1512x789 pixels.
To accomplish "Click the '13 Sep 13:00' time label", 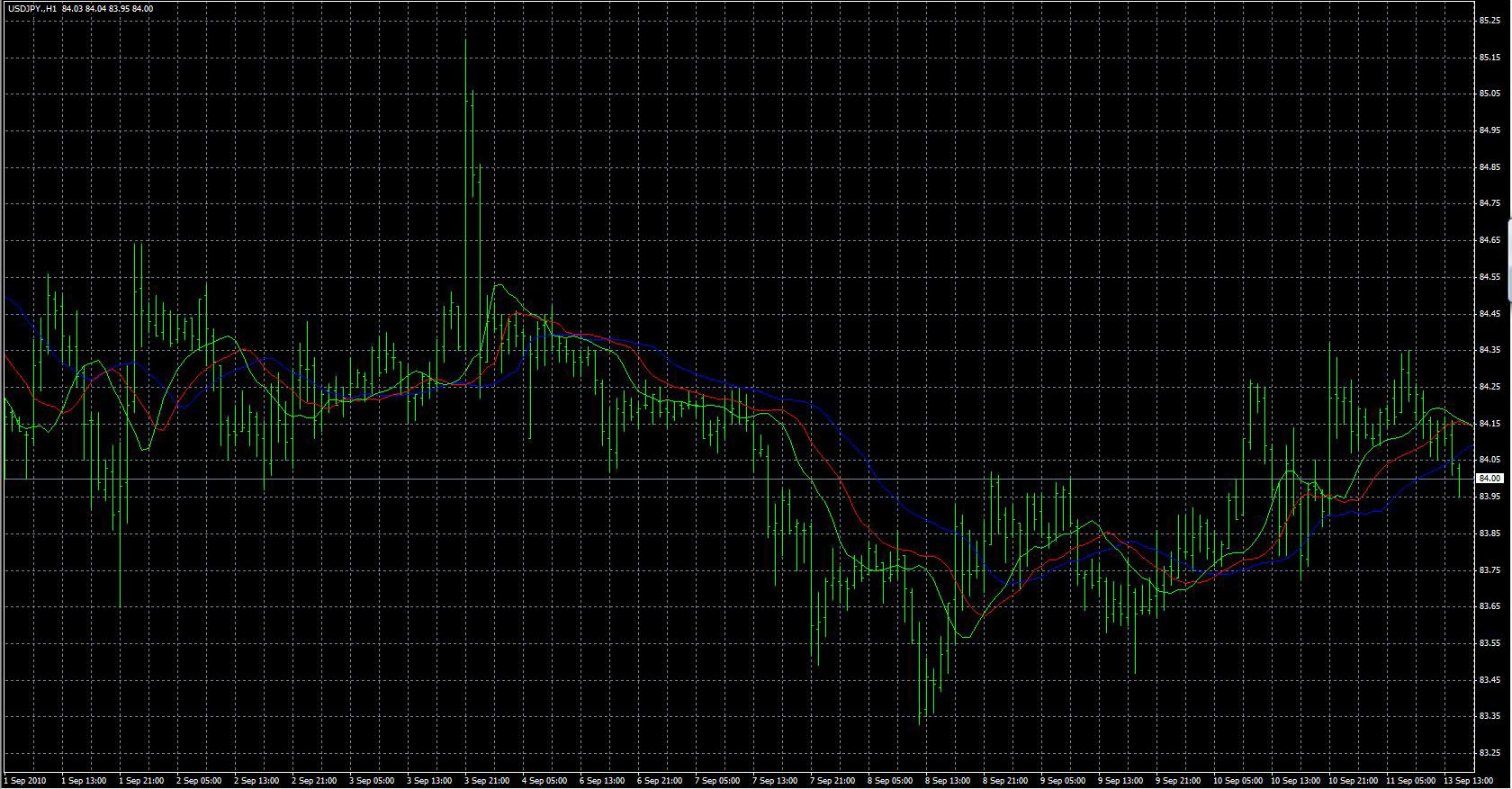I will [x=1468, y=780].
